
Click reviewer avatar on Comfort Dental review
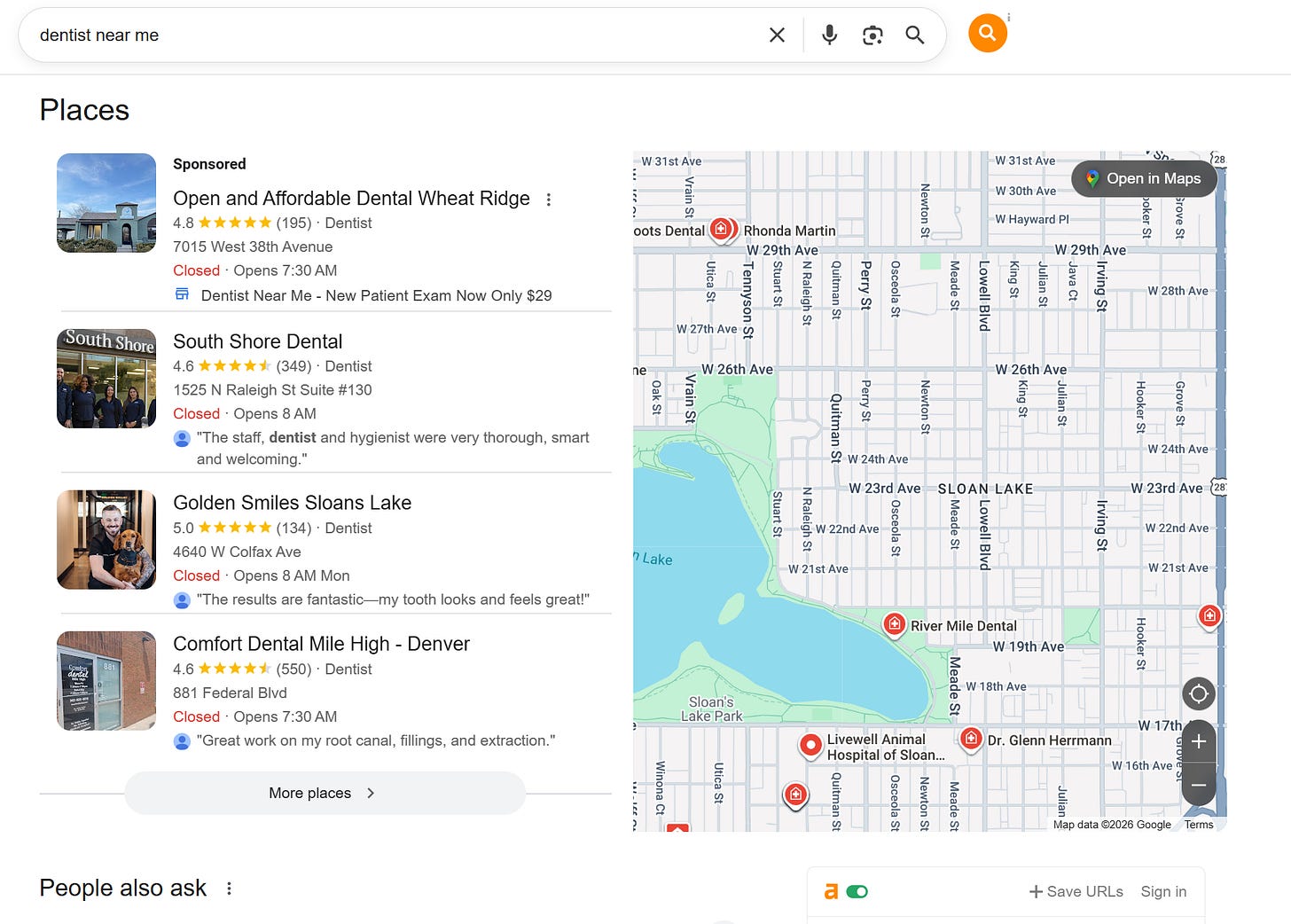click(182, 741)
